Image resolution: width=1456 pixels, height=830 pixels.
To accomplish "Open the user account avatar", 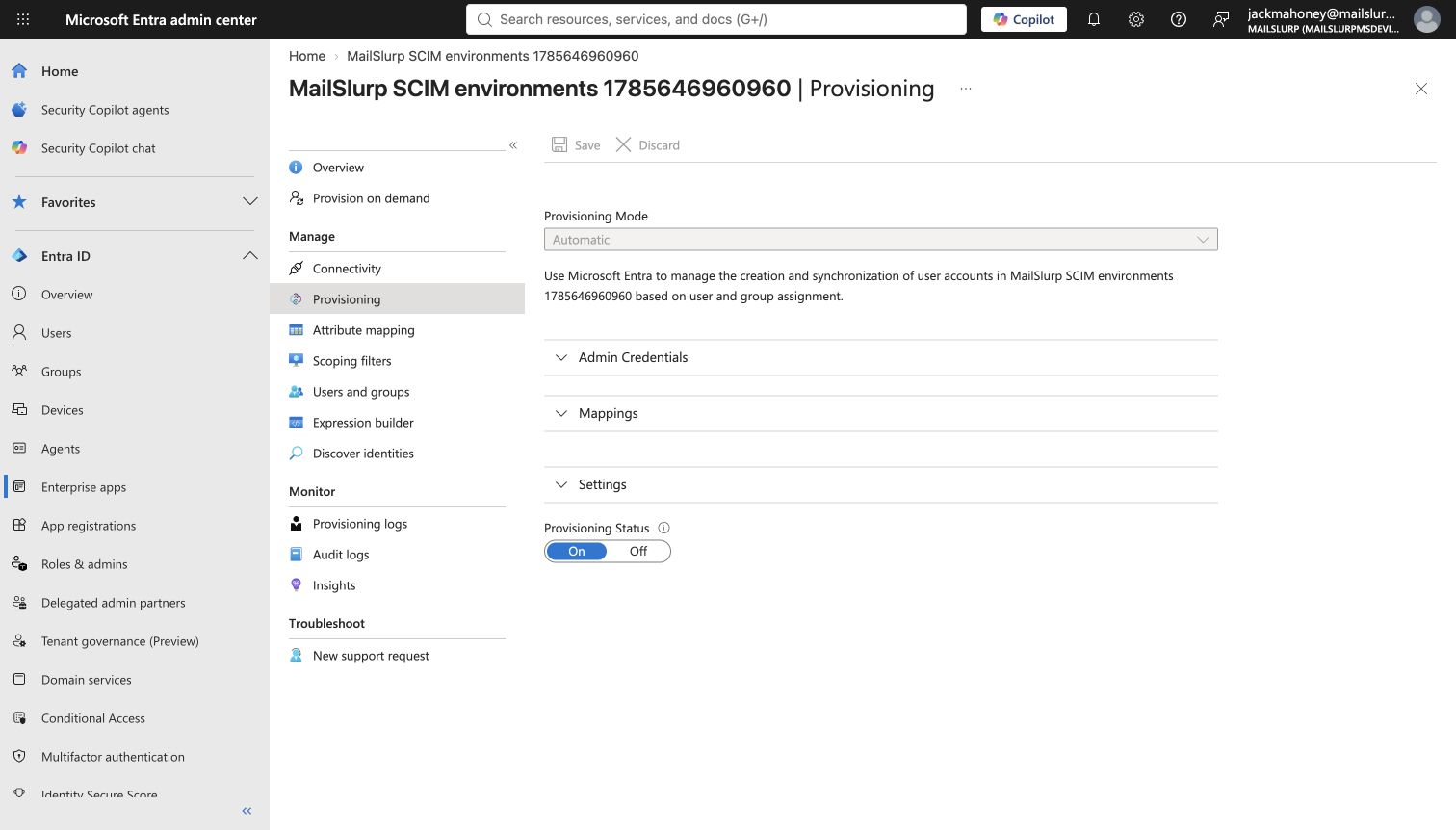I will click(x=1426, y=19).
